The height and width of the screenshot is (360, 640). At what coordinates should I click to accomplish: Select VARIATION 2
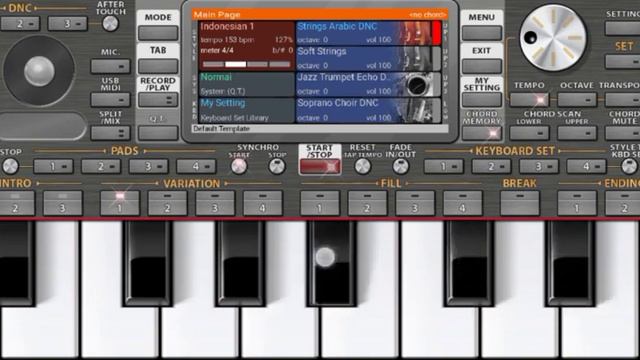(167, 203)
